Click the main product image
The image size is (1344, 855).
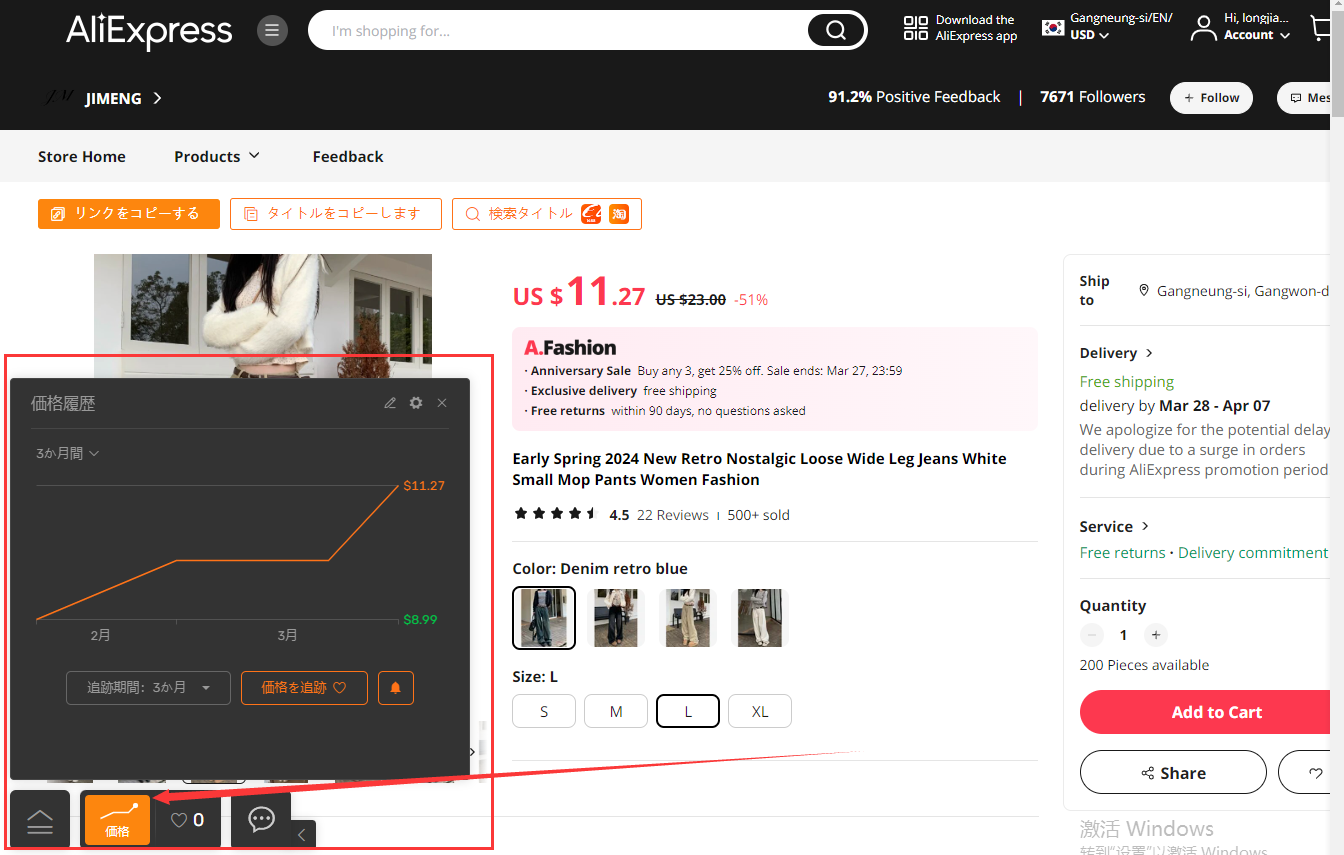[x=263, y=314]
